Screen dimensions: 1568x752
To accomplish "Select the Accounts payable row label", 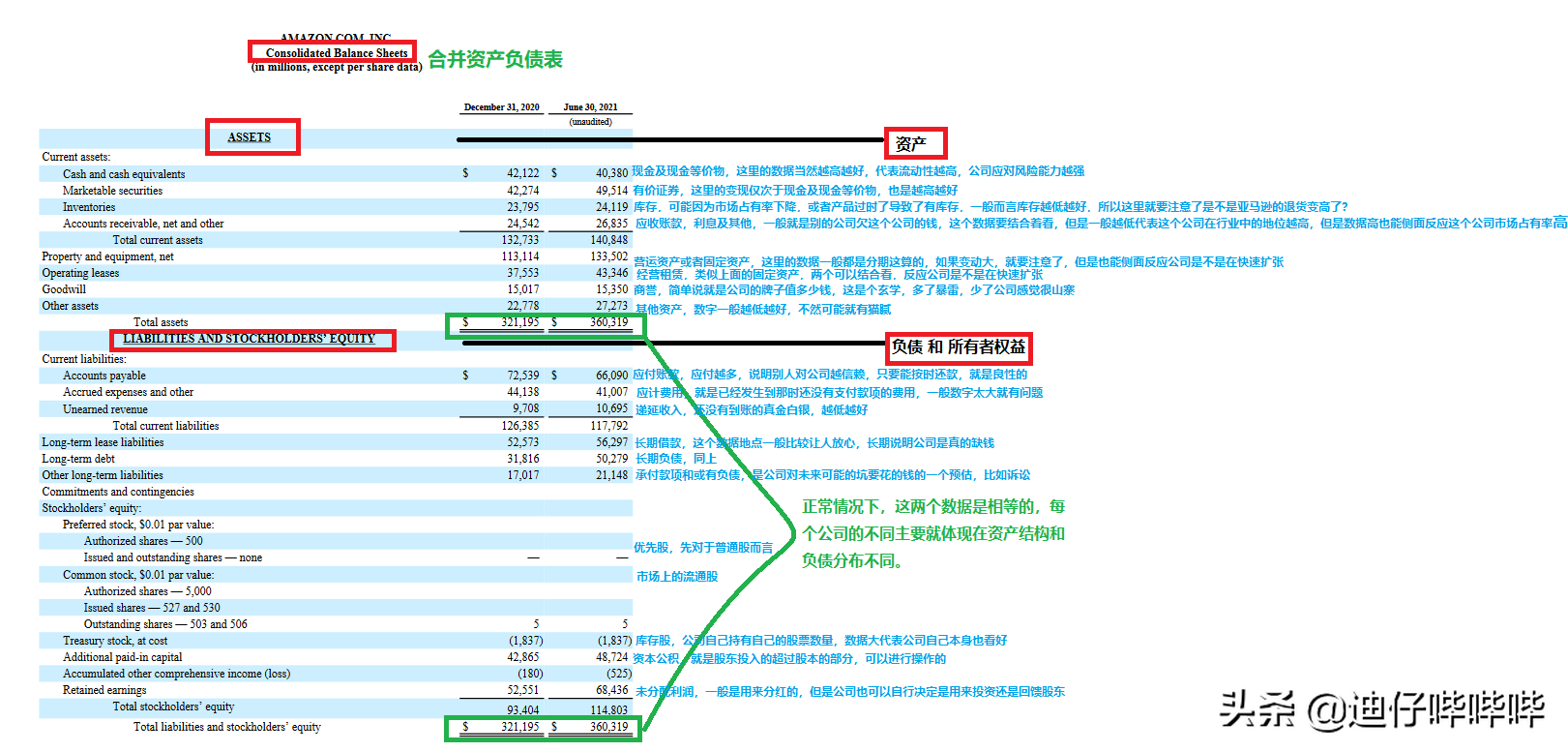I will 104,376.
